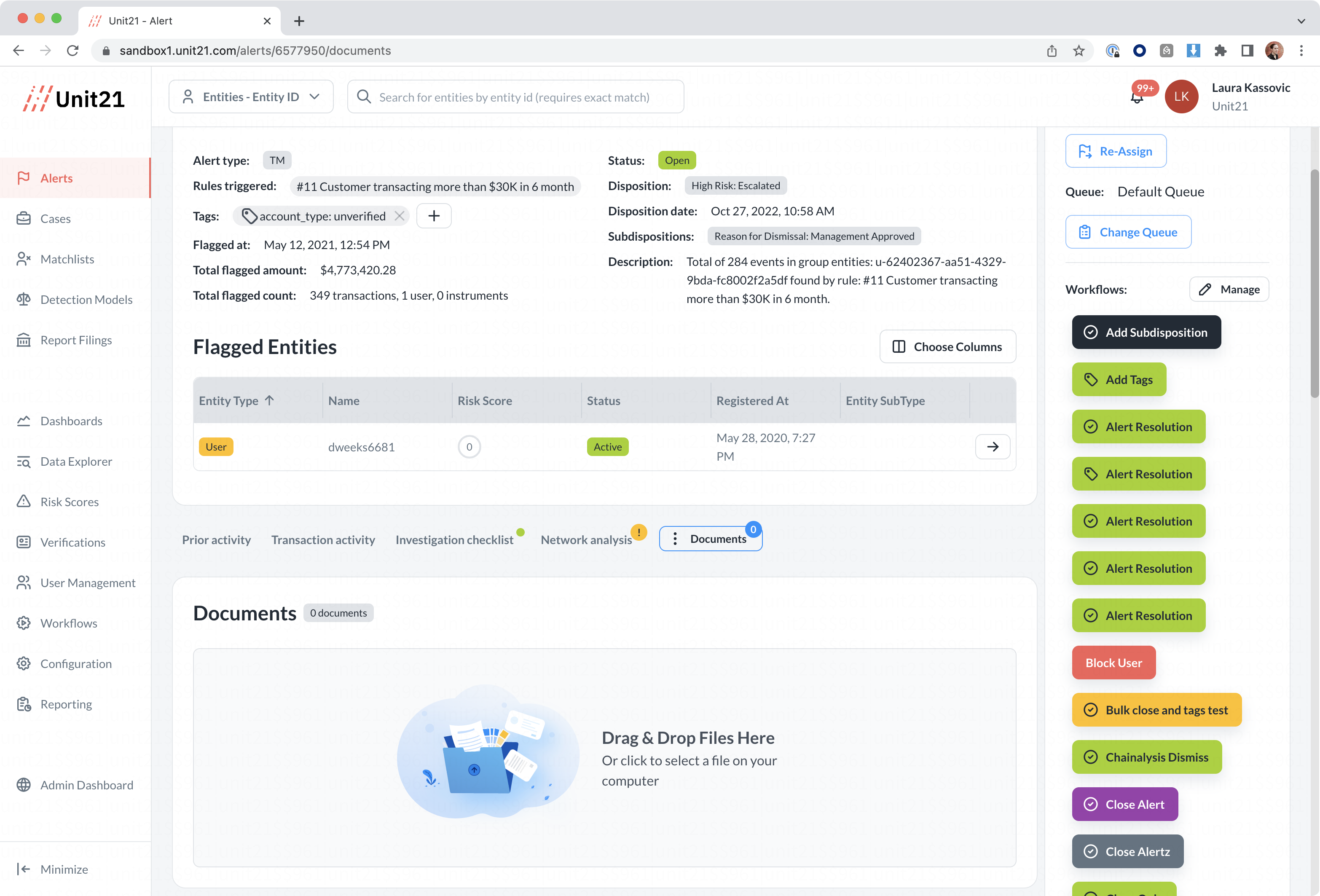1320x896 pixels.
Task: Open Detection Models from sidebar
Action: click(x=86, y=299)
